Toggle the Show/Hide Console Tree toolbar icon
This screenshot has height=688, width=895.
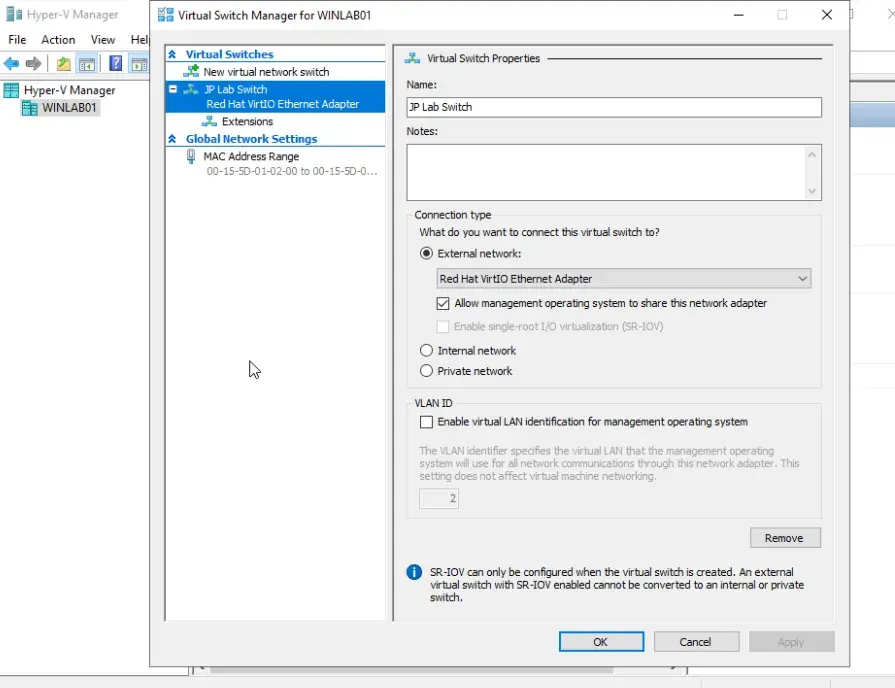(x=87, y=63)
